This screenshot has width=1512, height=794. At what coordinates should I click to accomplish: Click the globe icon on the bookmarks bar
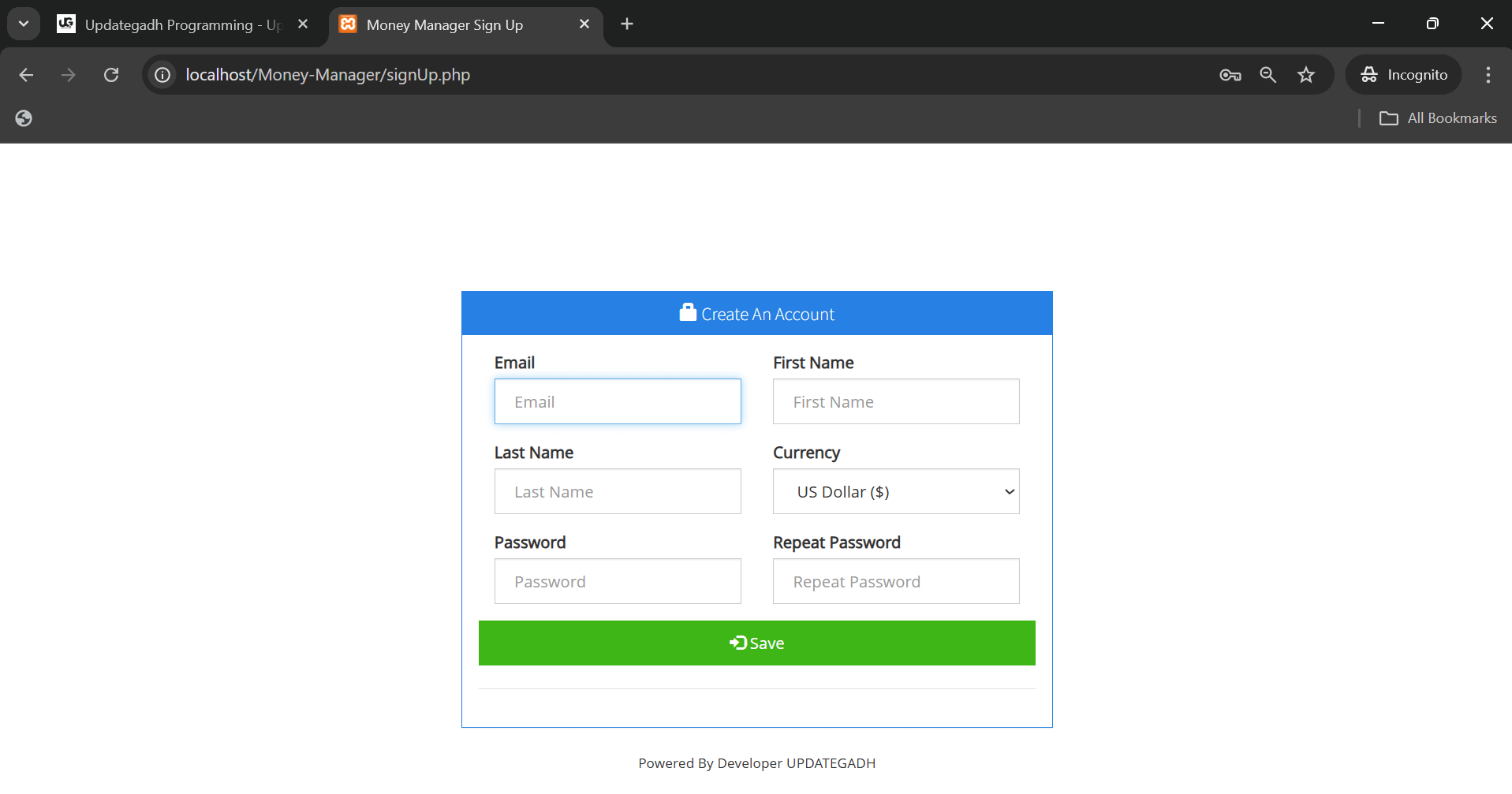coord(23,118)
